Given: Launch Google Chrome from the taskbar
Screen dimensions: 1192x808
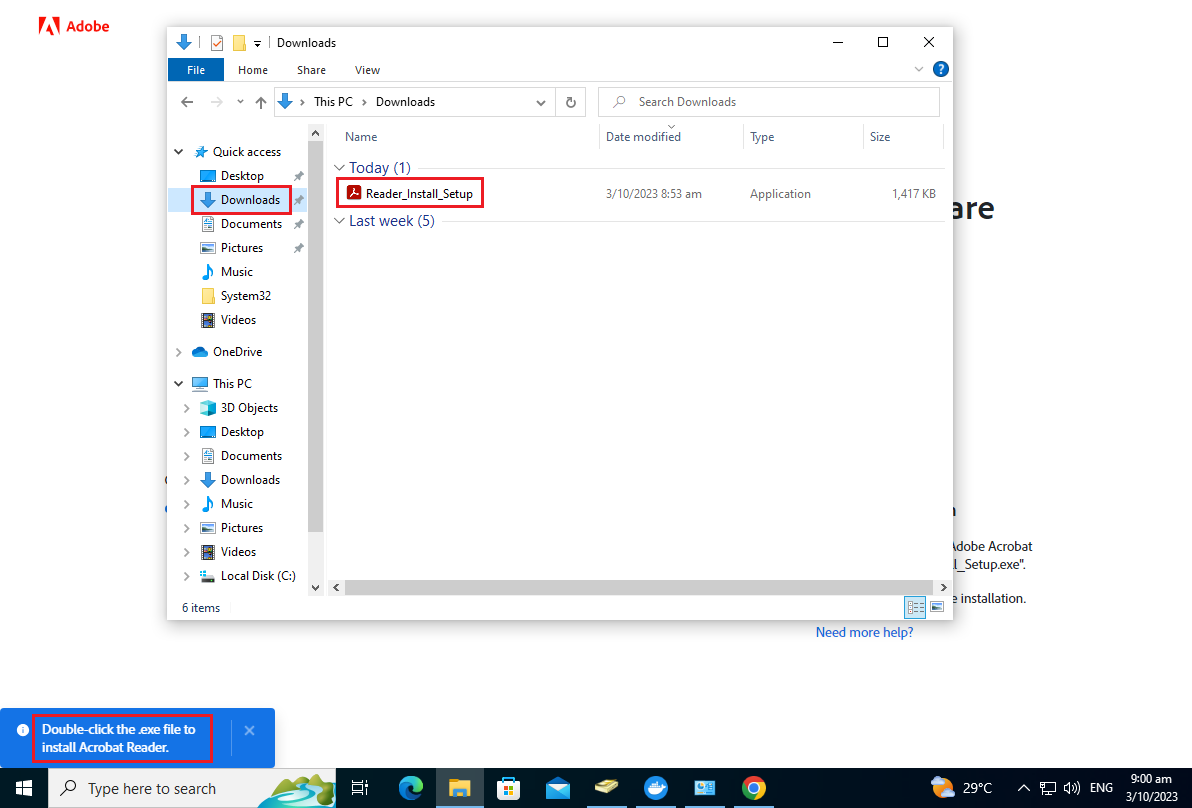Looking at the screenshot, I should click(753, 788).
